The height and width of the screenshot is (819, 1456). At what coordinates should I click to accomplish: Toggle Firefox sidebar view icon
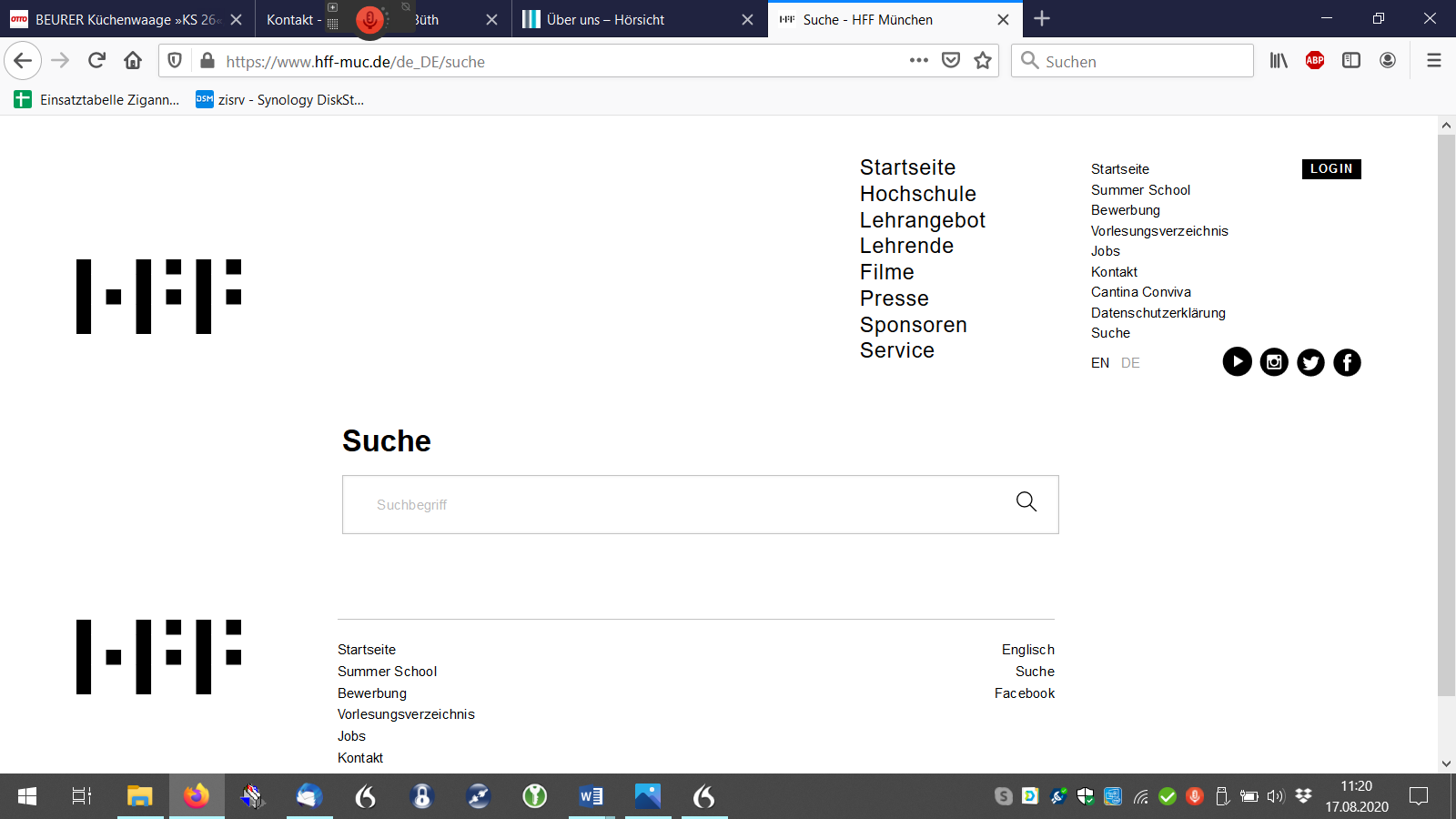point(1351,61)
